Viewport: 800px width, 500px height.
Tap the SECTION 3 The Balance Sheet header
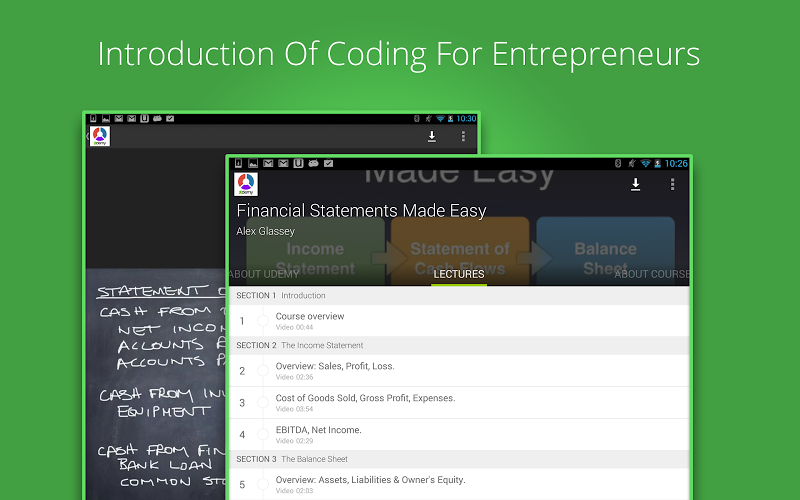coord(459,459)
